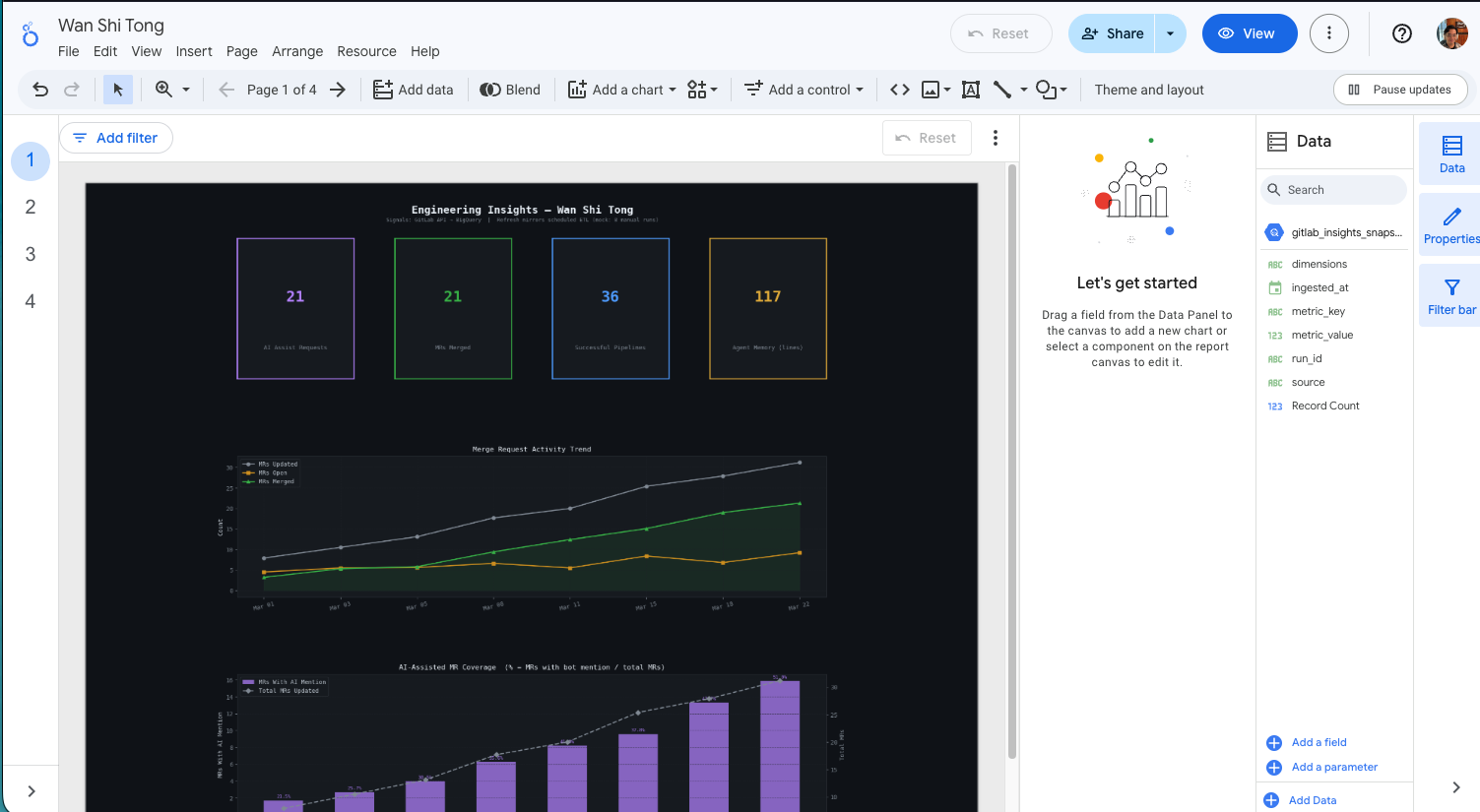
Task: Collapse the Data panel with chevron
Action: [x=1456, y=786]
